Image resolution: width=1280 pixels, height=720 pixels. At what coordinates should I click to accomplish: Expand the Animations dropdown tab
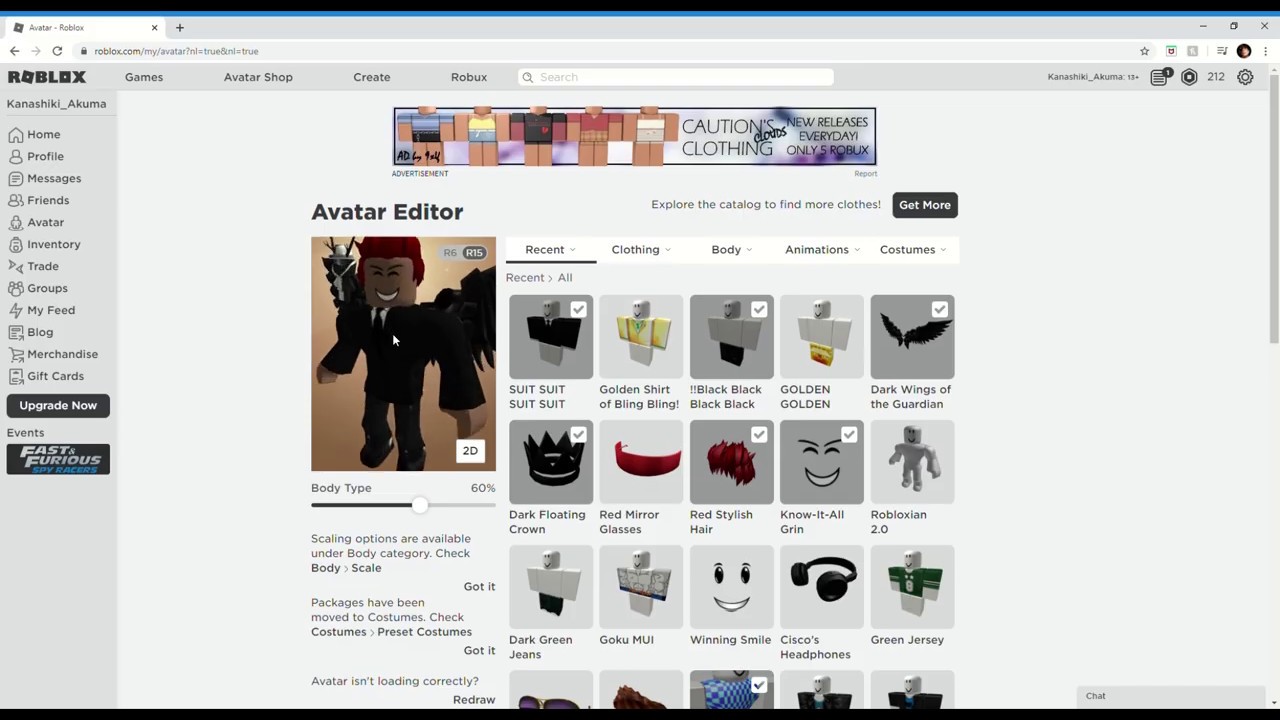click(x=822, y=250)
